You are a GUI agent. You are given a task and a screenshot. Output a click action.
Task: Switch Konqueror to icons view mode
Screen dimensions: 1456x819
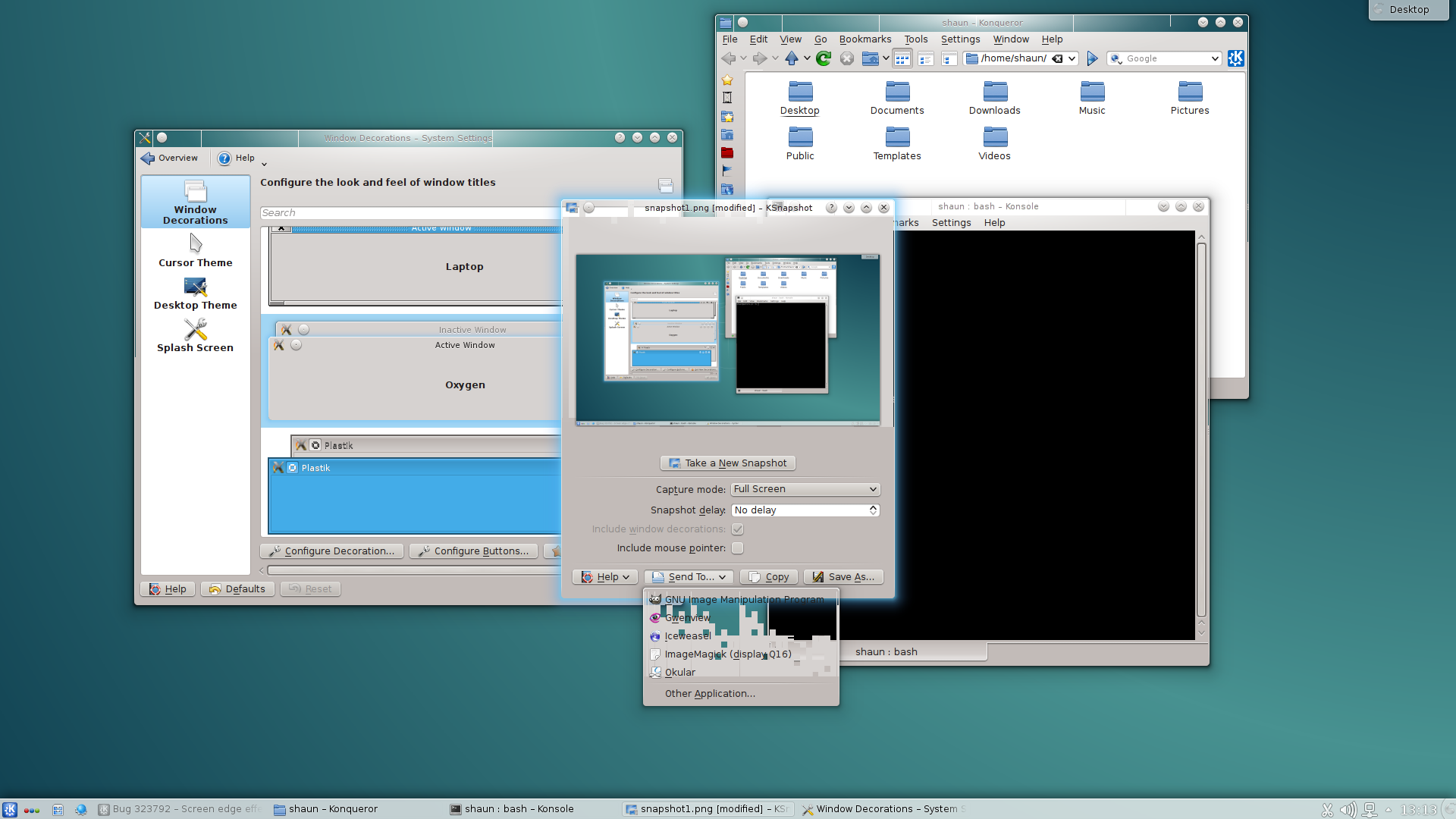pyautogui.click(x=902, y=58)
